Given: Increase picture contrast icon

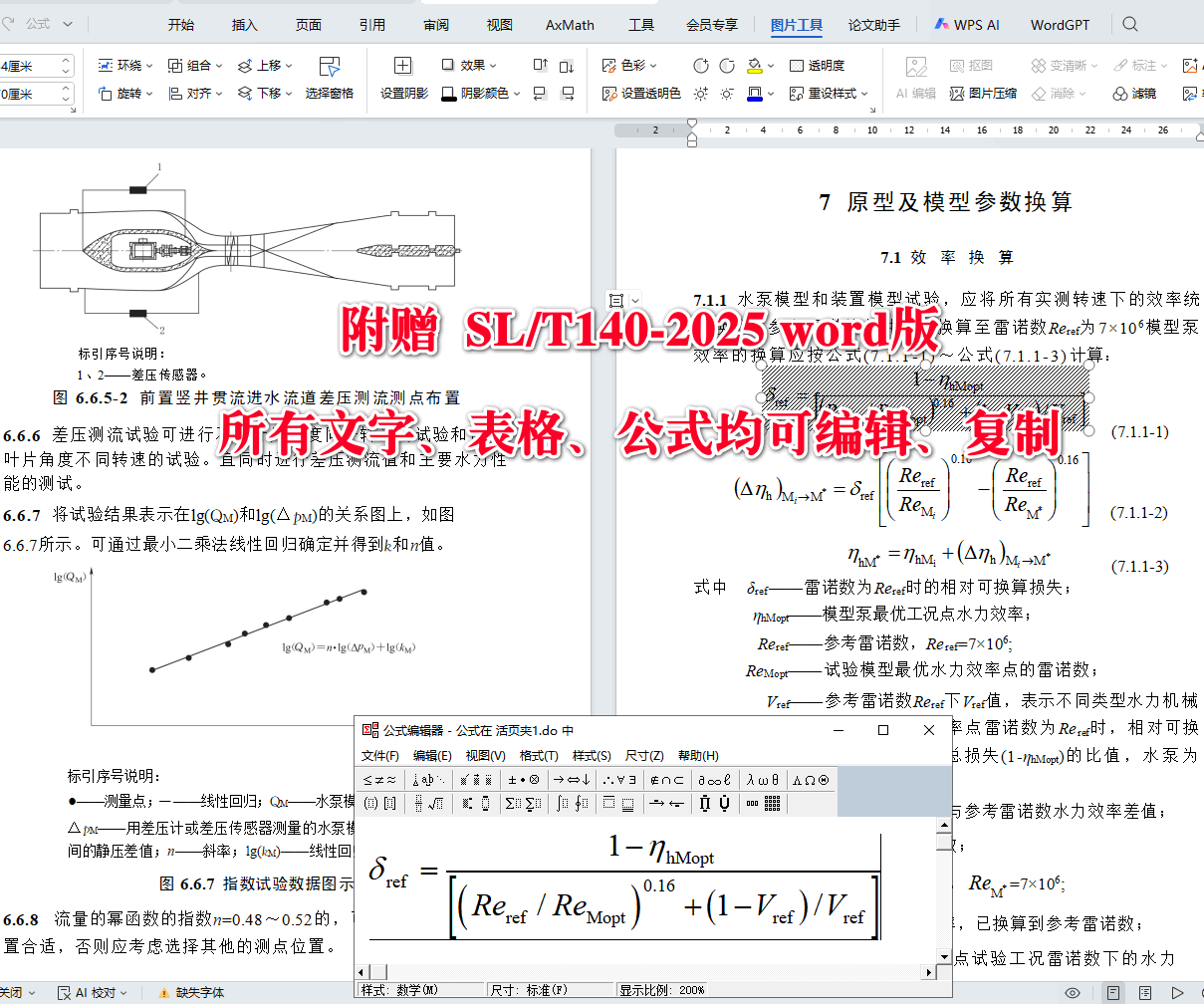Looking at the screenshot, I should coord(701,66).
